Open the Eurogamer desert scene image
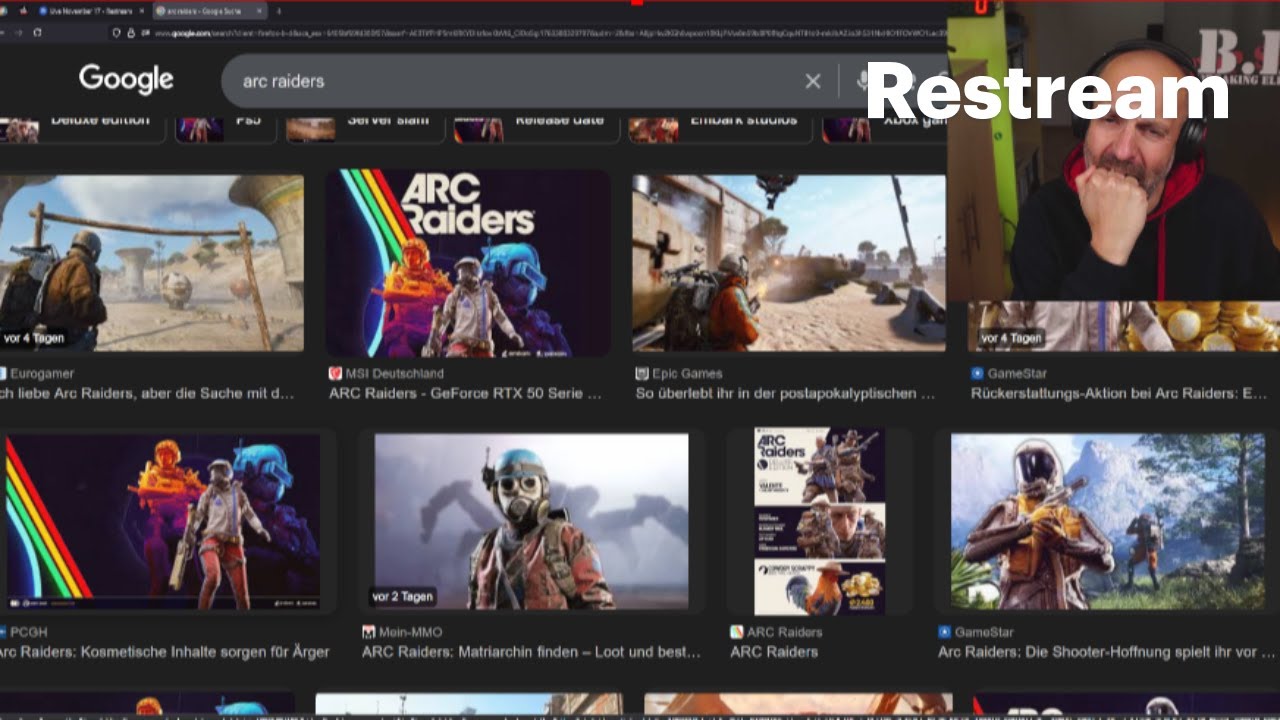Image resolution: width=1280 pixels, height=720 pixels. pos(152,263)
